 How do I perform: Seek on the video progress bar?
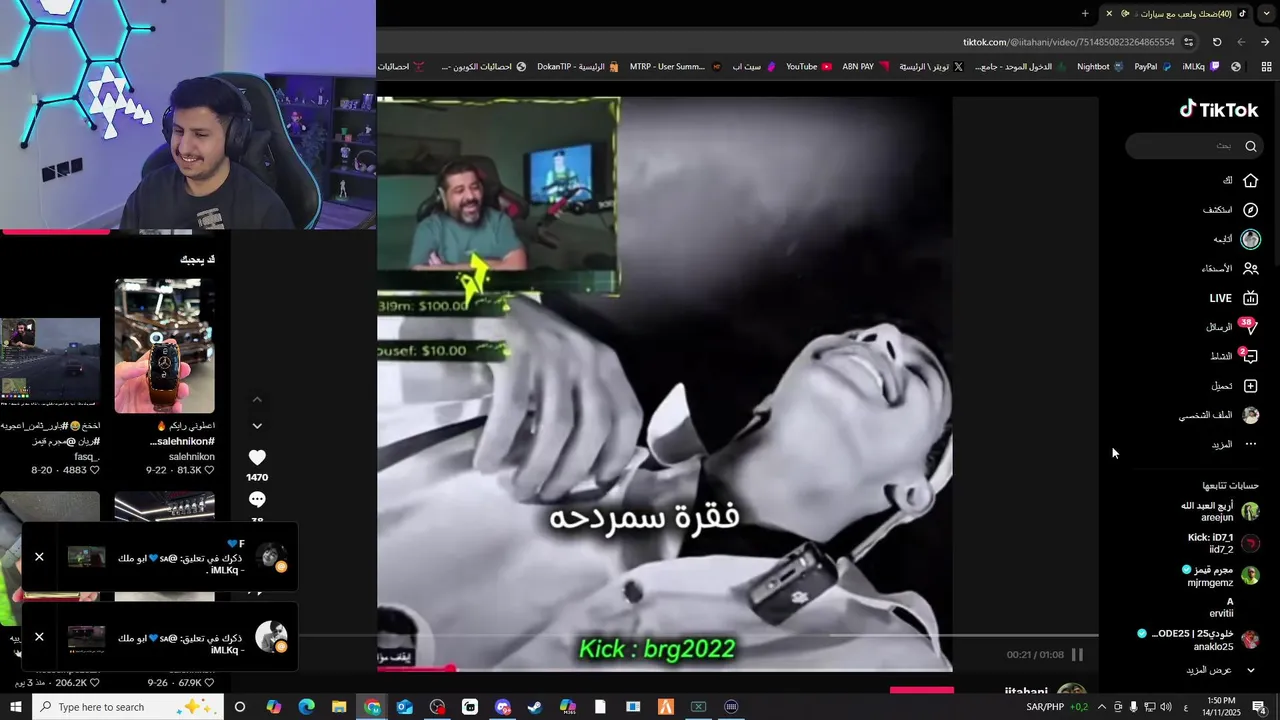point(664,668)
